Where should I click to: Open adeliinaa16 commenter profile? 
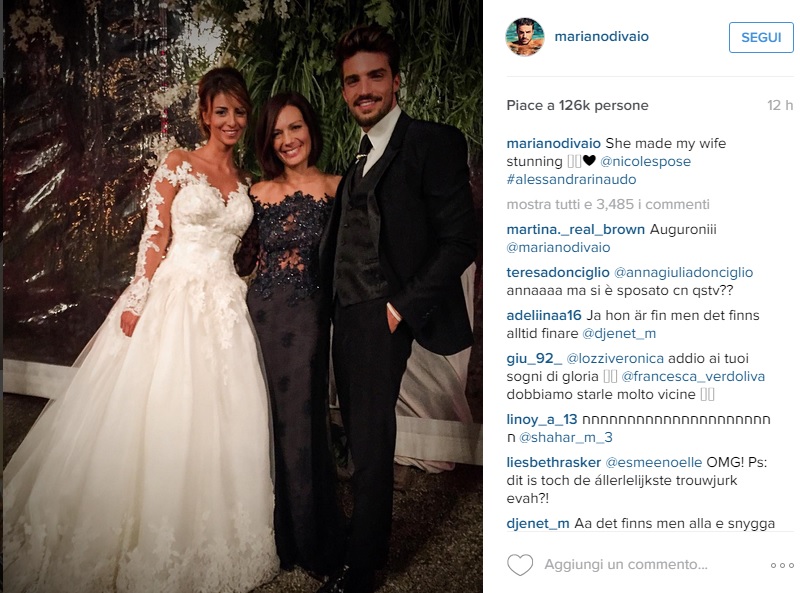pyautogui.click(x=544, y=315)
